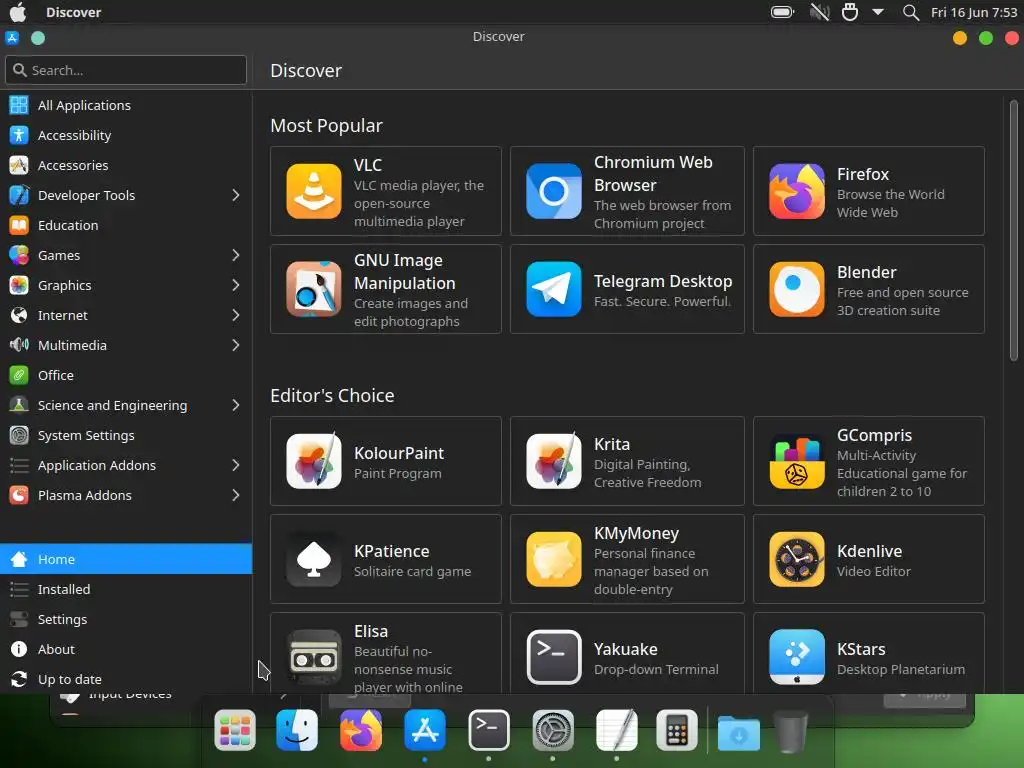
Task: Open the Launchpad grid in dock
Action: click(x=234, y=730)
